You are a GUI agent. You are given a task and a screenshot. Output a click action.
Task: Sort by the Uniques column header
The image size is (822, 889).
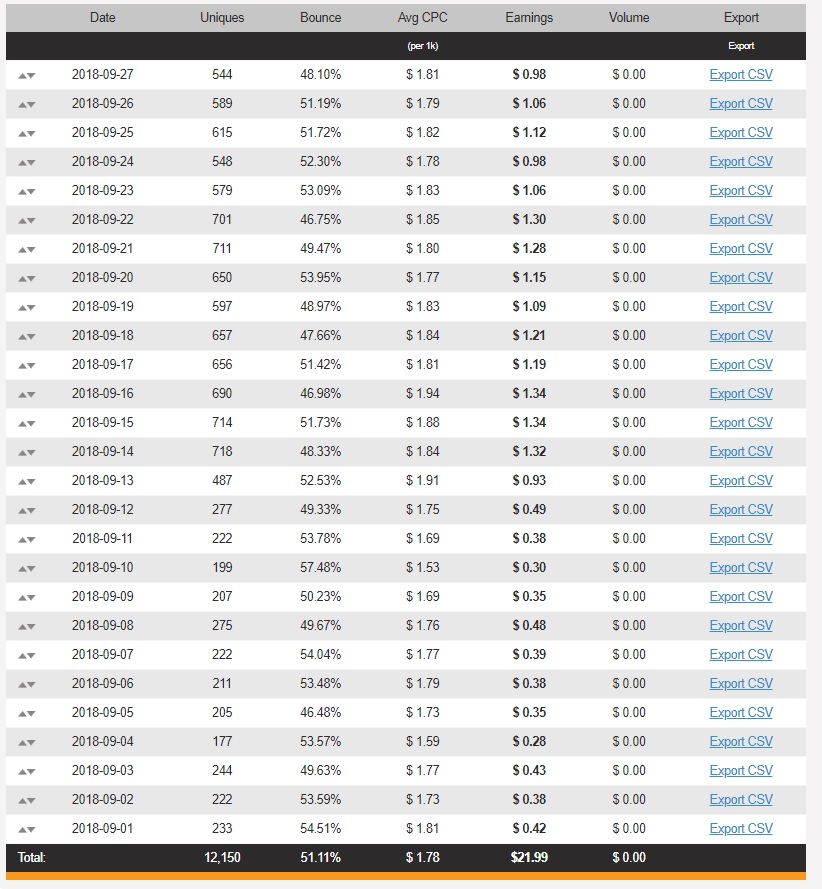coord(222,17)
